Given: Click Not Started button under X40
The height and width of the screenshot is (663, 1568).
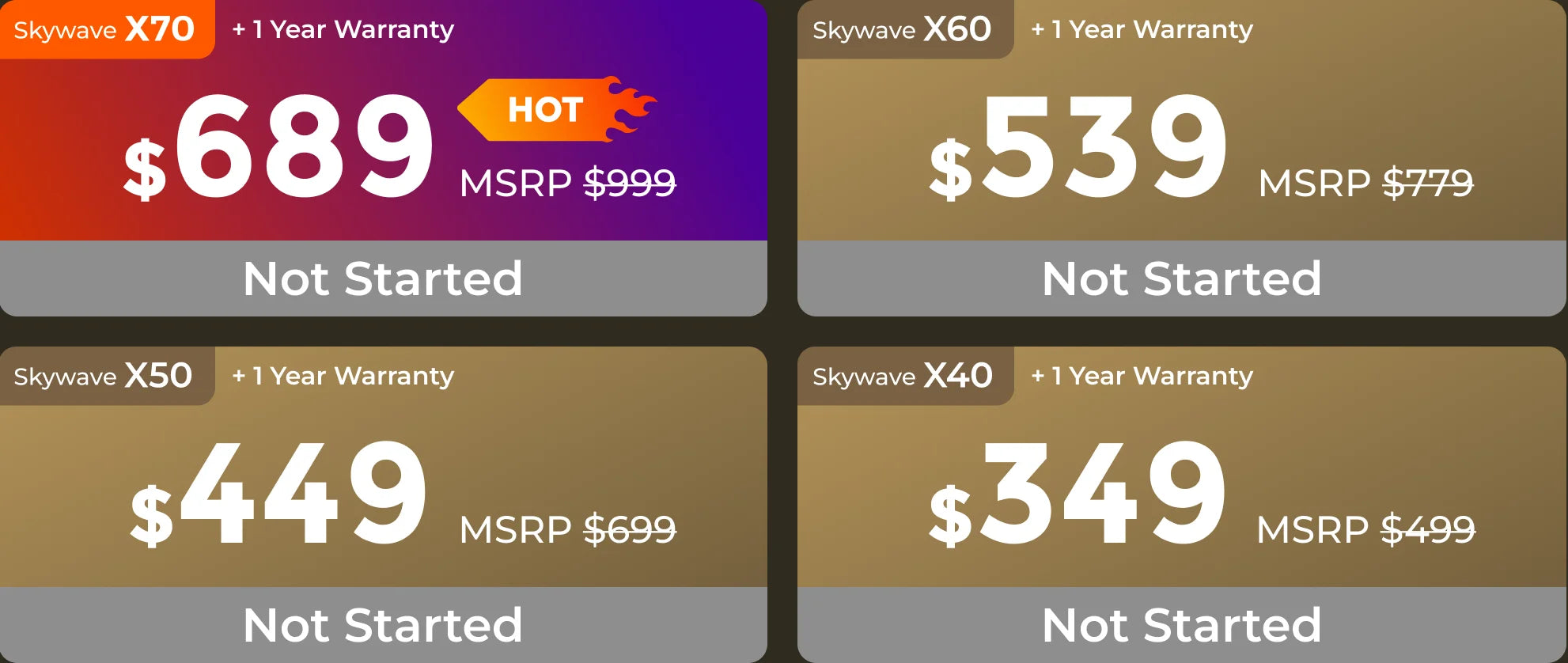Looking at the screenshot, I should 1182,625.
